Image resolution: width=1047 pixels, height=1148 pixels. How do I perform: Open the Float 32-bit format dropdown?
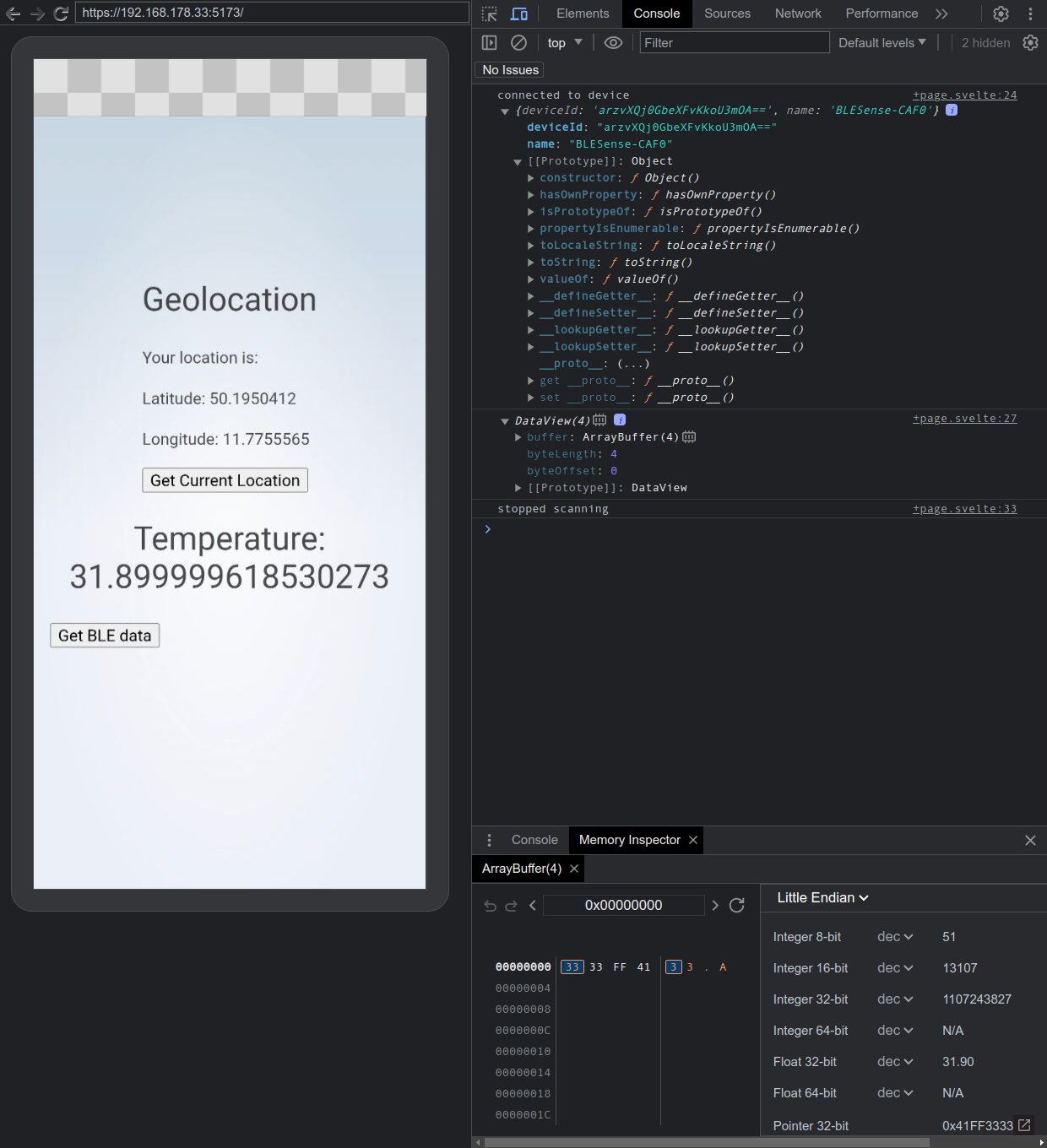(895, 1062)
